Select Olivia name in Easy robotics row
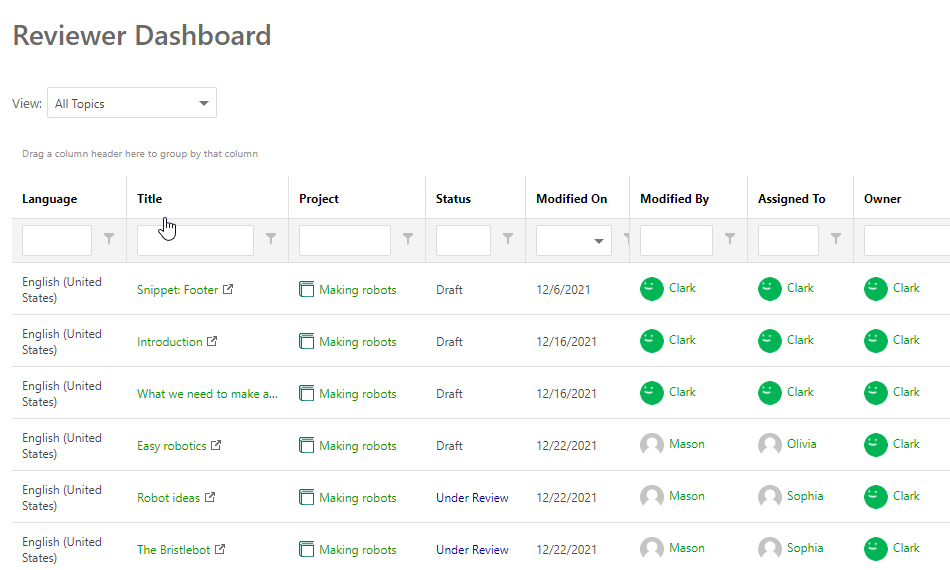 pyautogui.click(x=802, y=444)
